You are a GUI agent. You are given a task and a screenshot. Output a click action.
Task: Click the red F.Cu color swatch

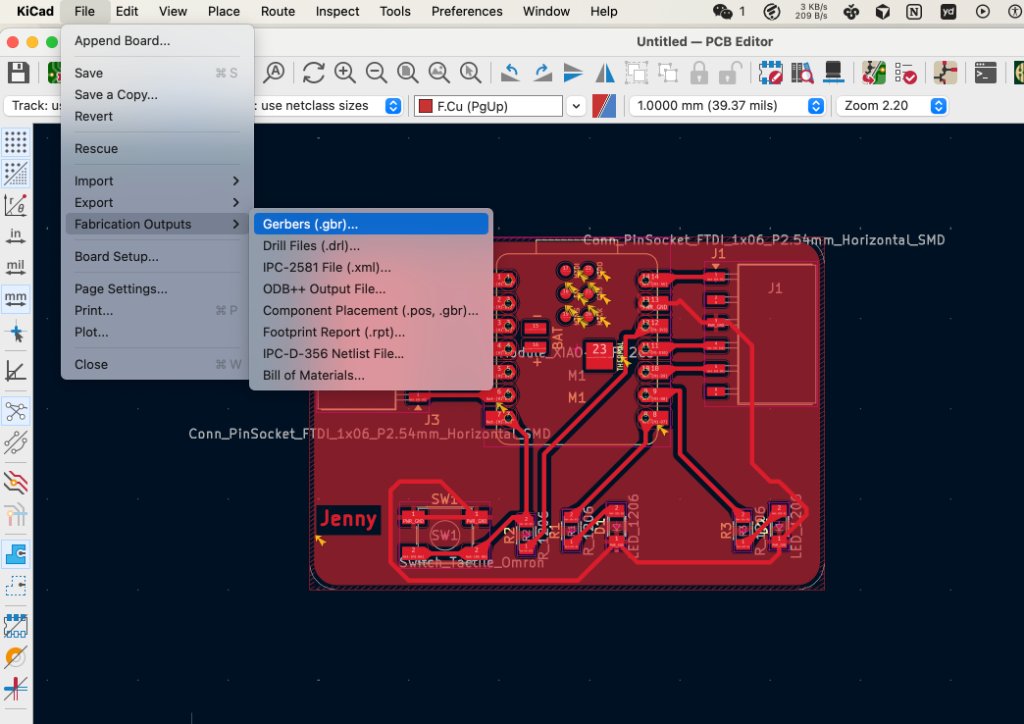pyautogui.click(x=426, y=106)
